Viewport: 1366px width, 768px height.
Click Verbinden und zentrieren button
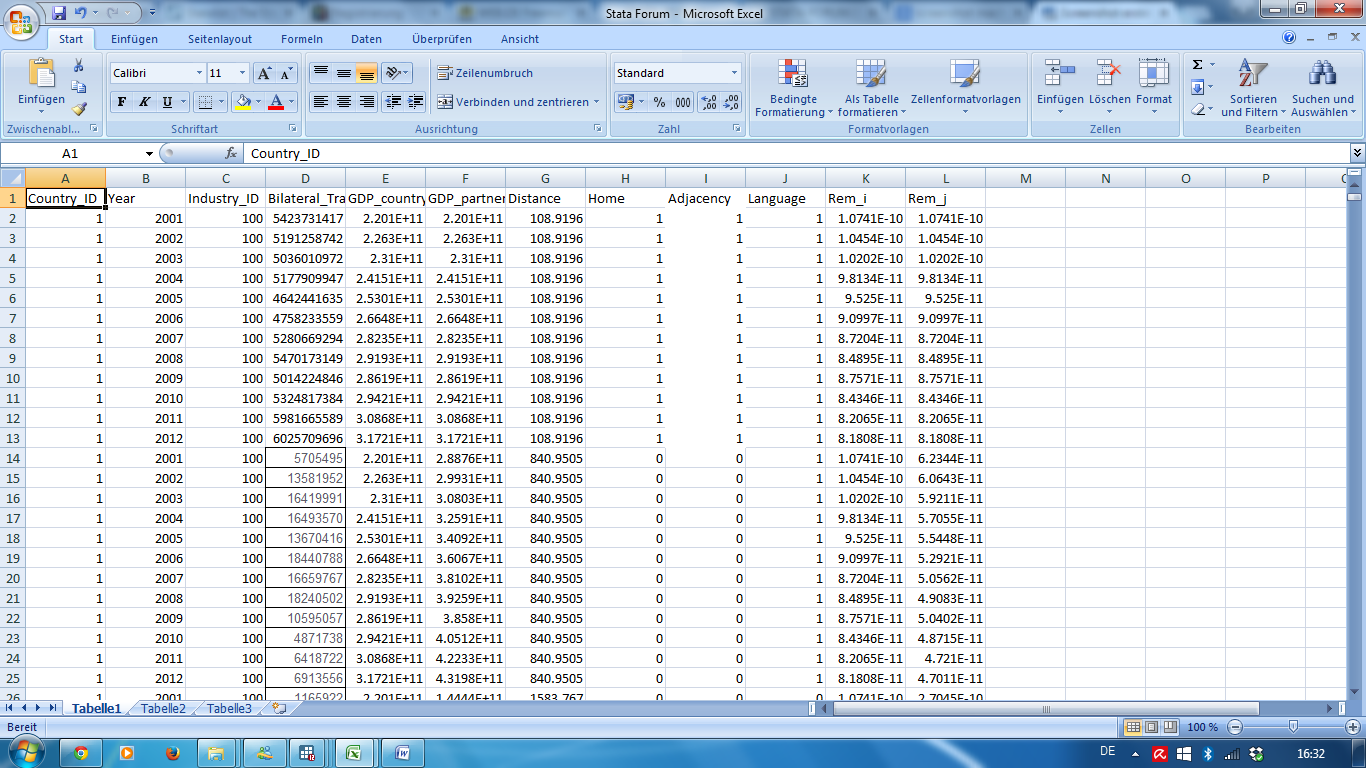click(514, 102)
